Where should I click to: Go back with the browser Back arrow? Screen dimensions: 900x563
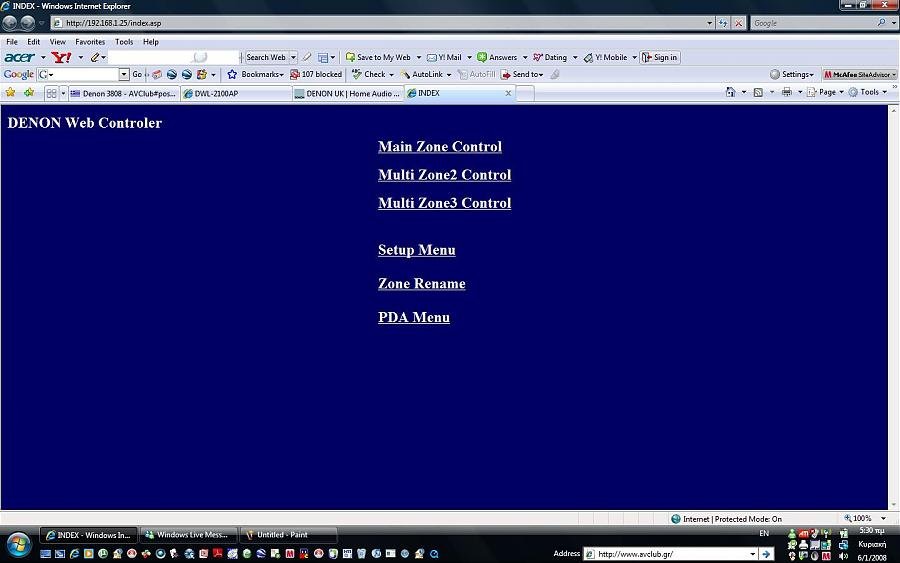point(10,23)
